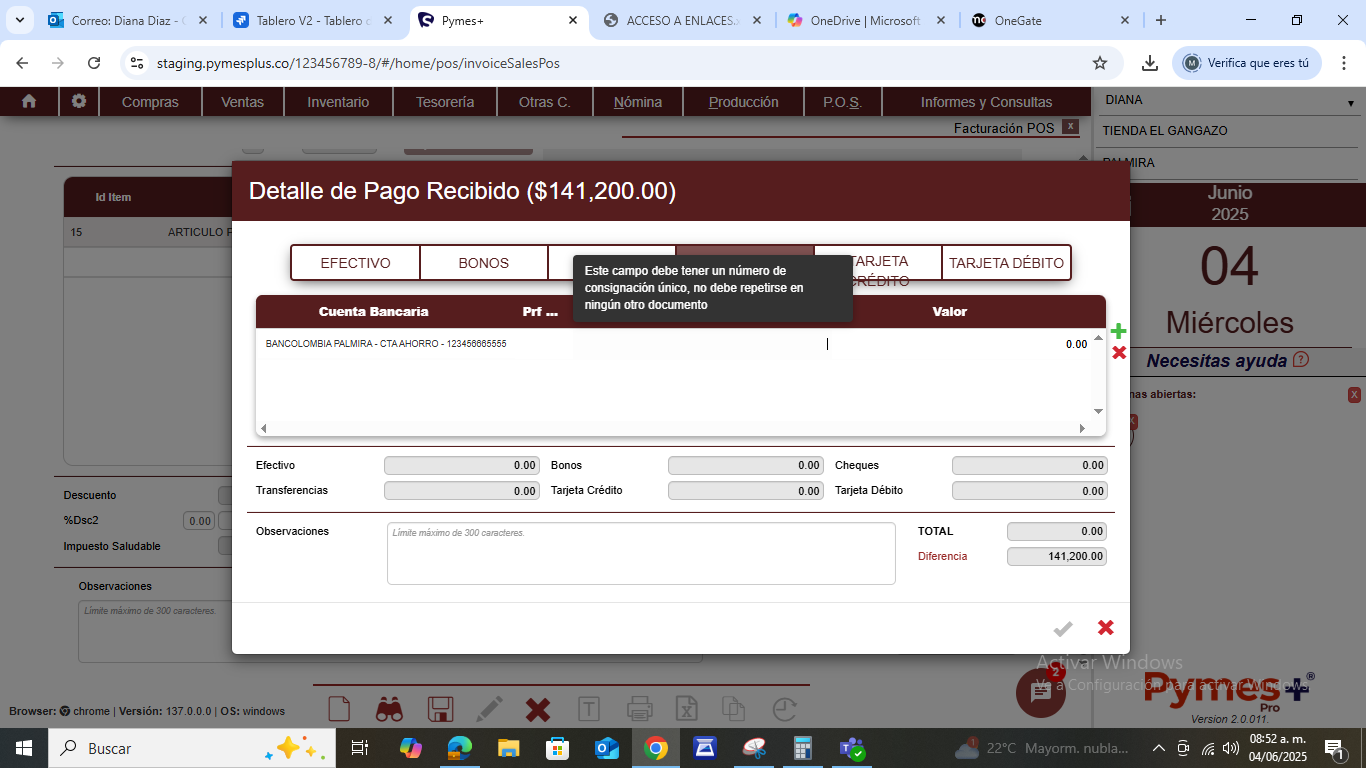Delete payment row with red X icon

coord(1119,353)
